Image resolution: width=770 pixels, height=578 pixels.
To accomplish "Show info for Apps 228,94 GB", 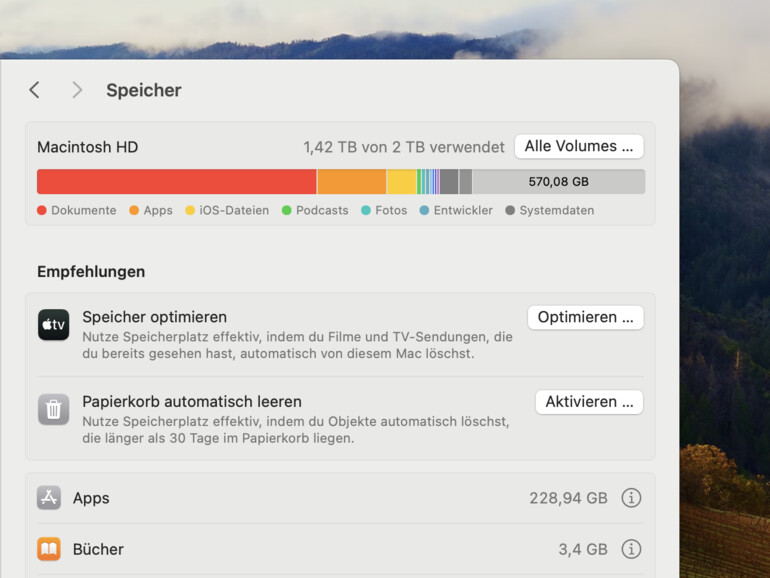I will 631,498.
